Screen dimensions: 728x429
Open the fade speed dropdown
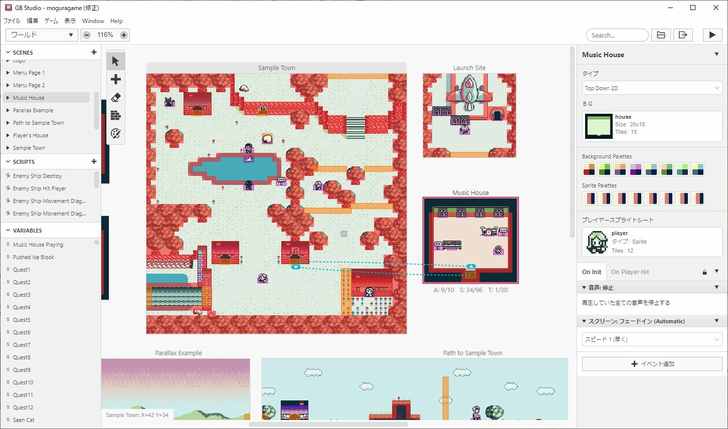(652, 339)
